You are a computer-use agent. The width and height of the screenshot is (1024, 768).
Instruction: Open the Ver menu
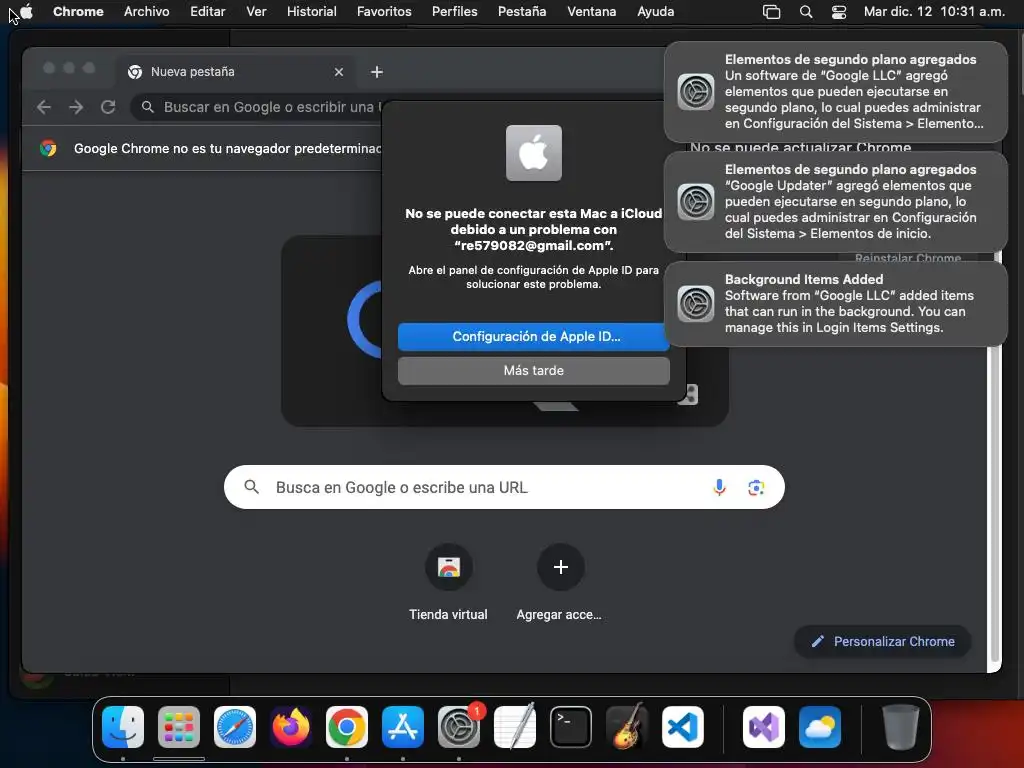tap(256, 11)
